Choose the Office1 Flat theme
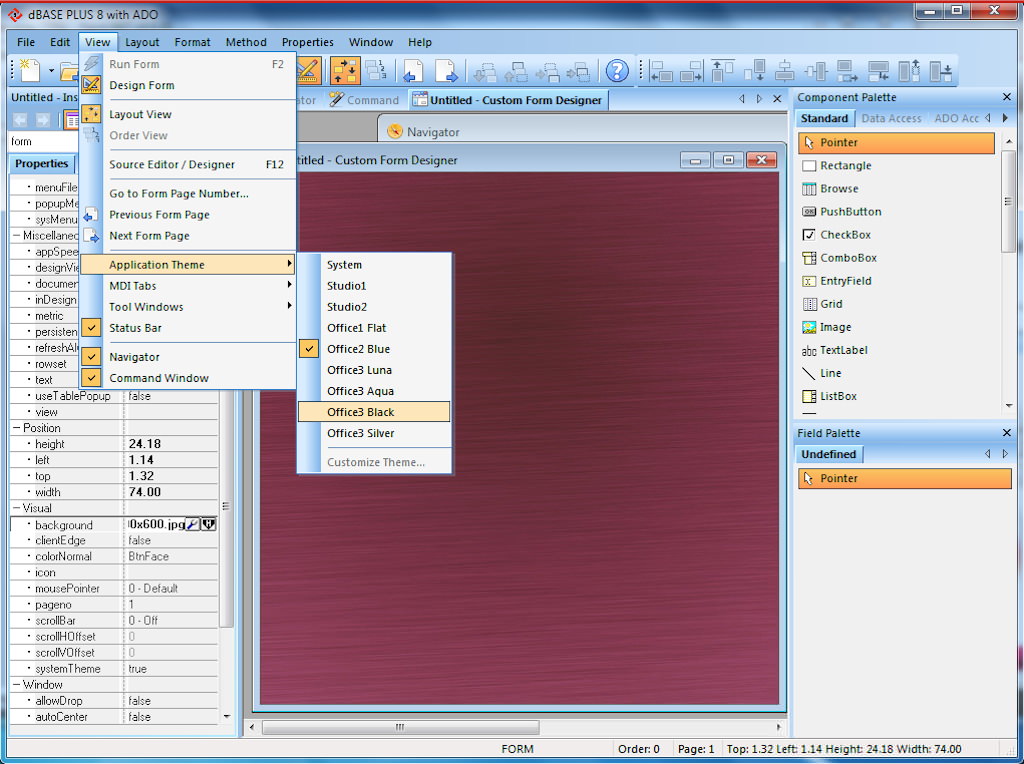 click(x=374, y=328)
